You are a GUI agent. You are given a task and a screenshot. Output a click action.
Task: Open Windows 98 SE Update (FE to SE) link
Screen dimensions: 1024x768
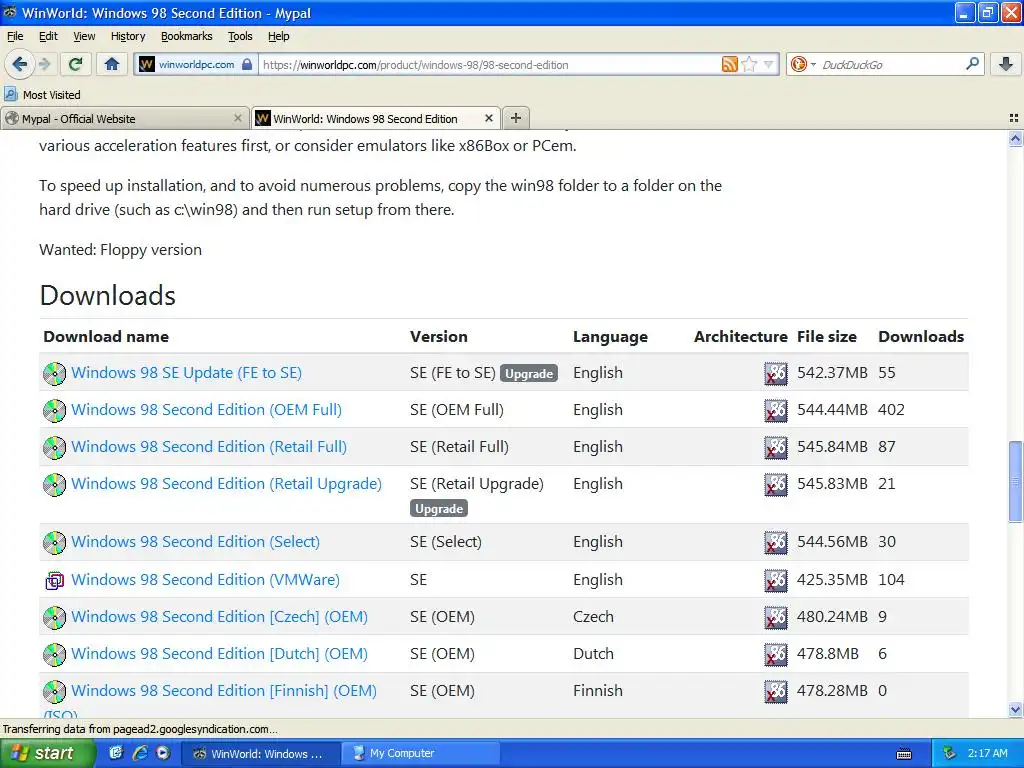coord(187,373)
